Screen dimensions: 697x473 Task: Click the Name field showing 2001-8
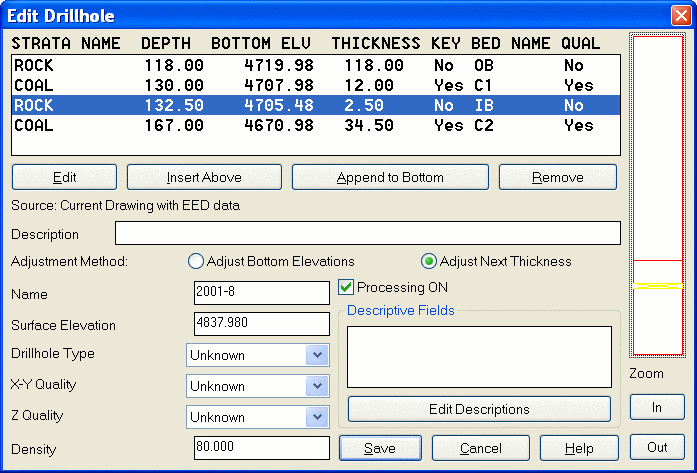[x=262, y=293]
